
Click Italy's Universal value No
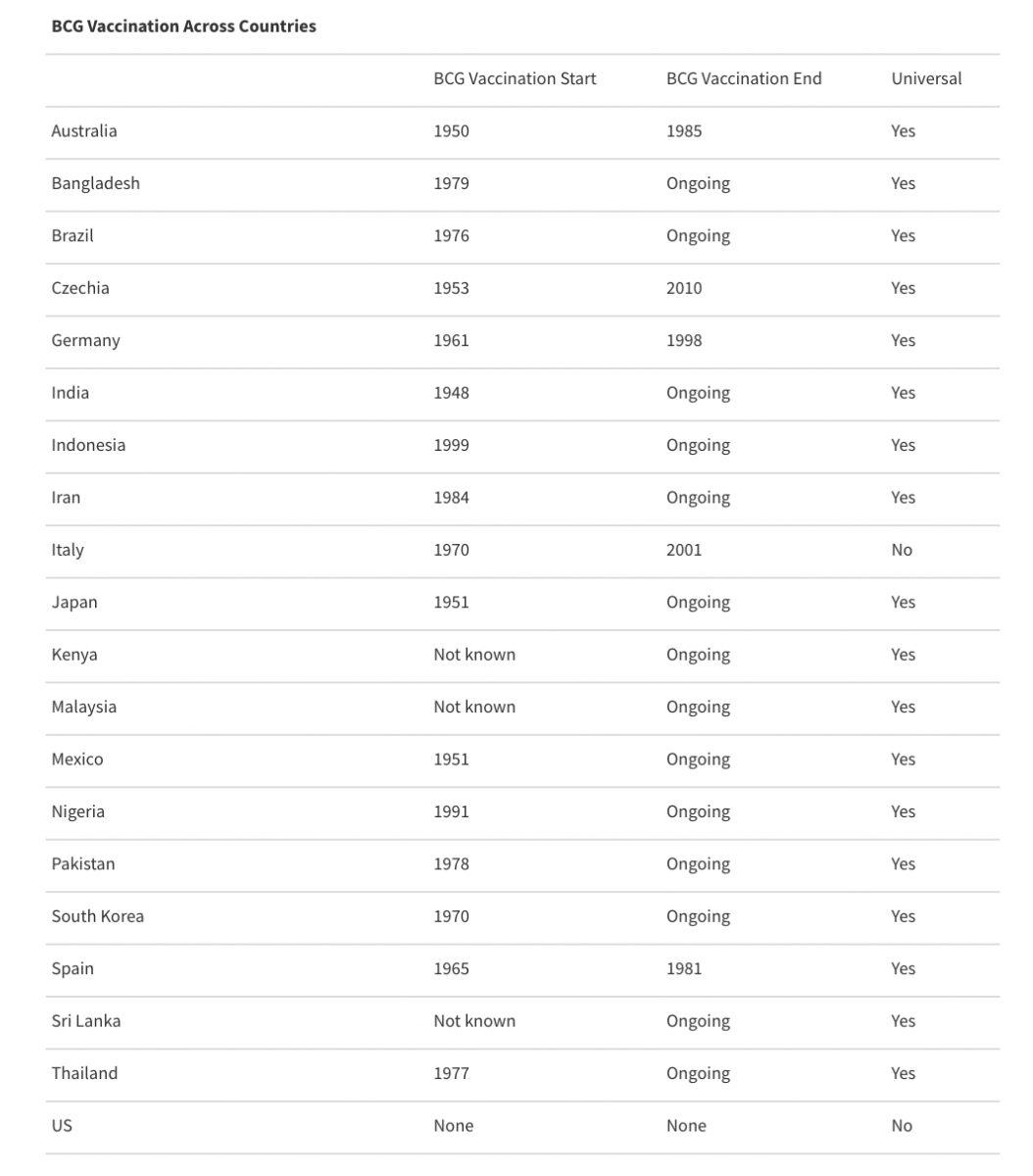[x=902, y=550]
